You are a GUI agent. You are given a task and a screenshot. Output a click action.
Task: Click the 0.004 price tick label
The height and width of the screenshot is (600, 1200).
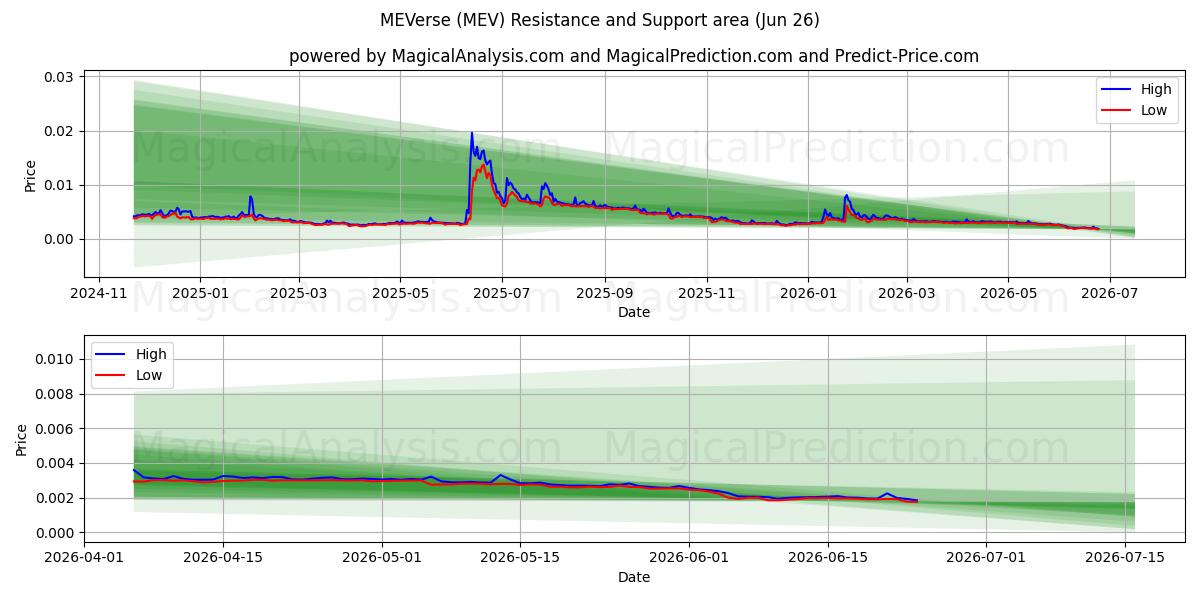pos(54,463)
